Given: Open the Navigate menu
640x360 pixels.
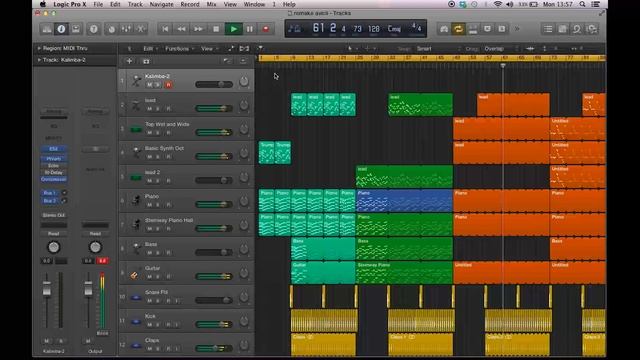Looking at the screenshot, I should tap(162, 4).
